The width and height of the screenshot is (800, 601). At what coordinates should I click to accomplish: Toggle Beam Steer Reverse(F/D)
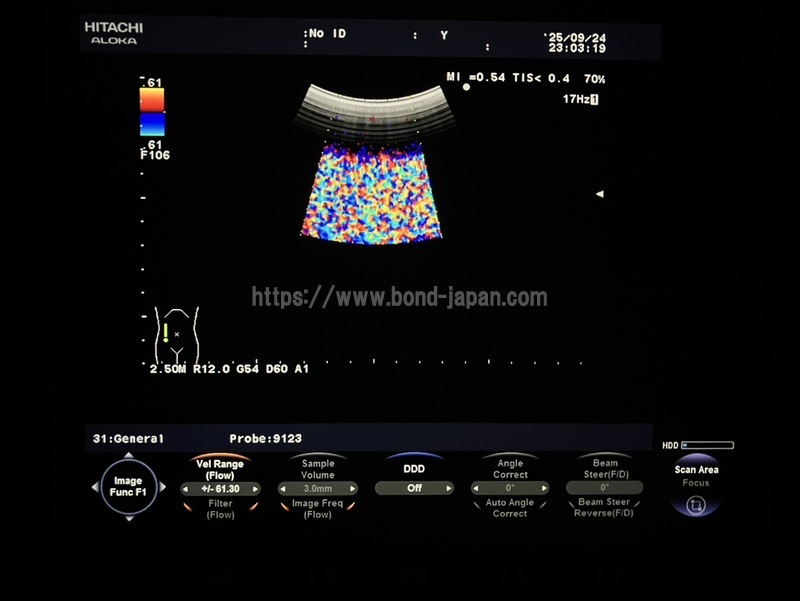pyautogui.click(x=604, y=508)
